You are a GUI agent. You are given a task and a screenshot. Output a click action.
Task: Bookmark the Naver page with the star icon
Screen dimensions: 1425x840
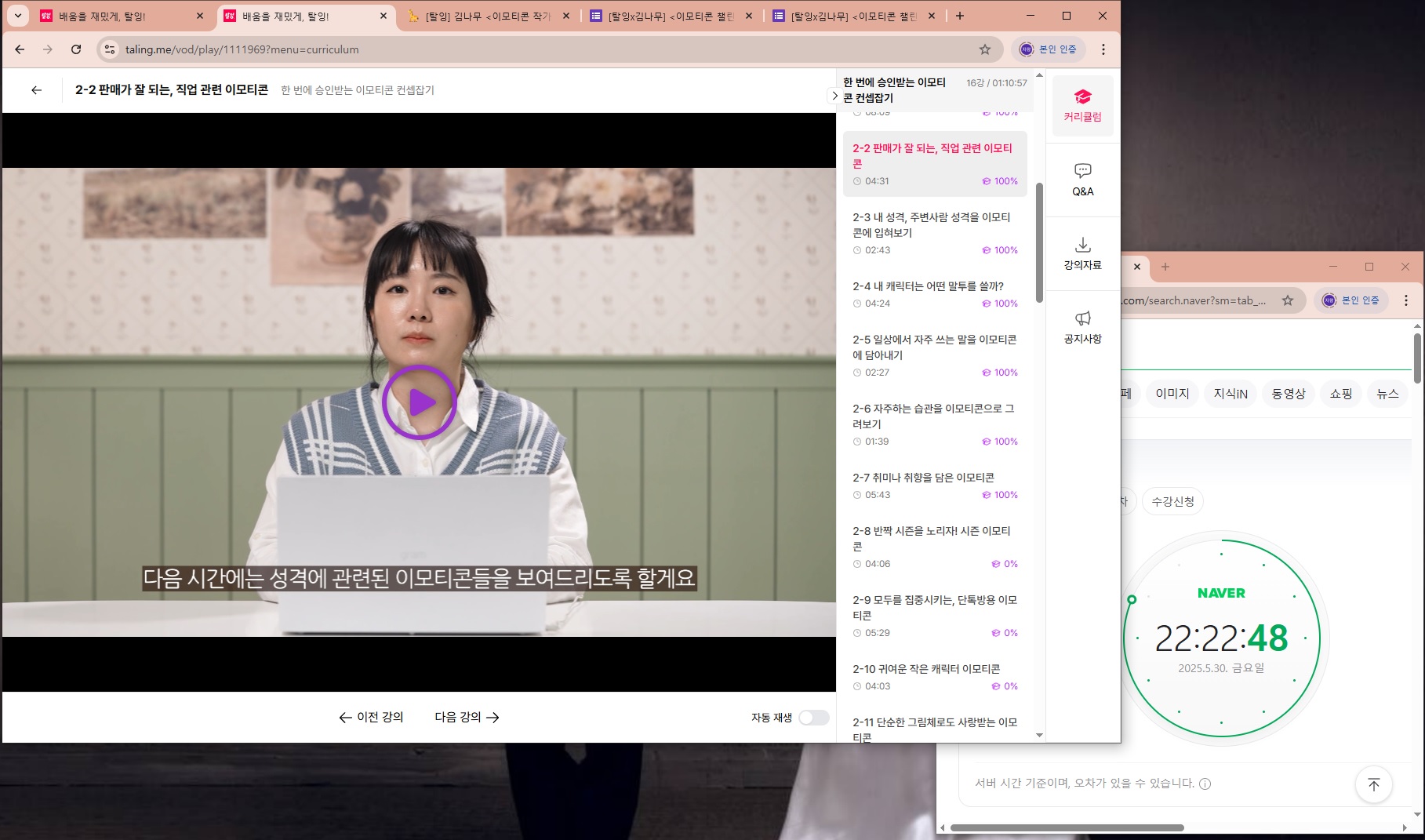click(1288, 300)
